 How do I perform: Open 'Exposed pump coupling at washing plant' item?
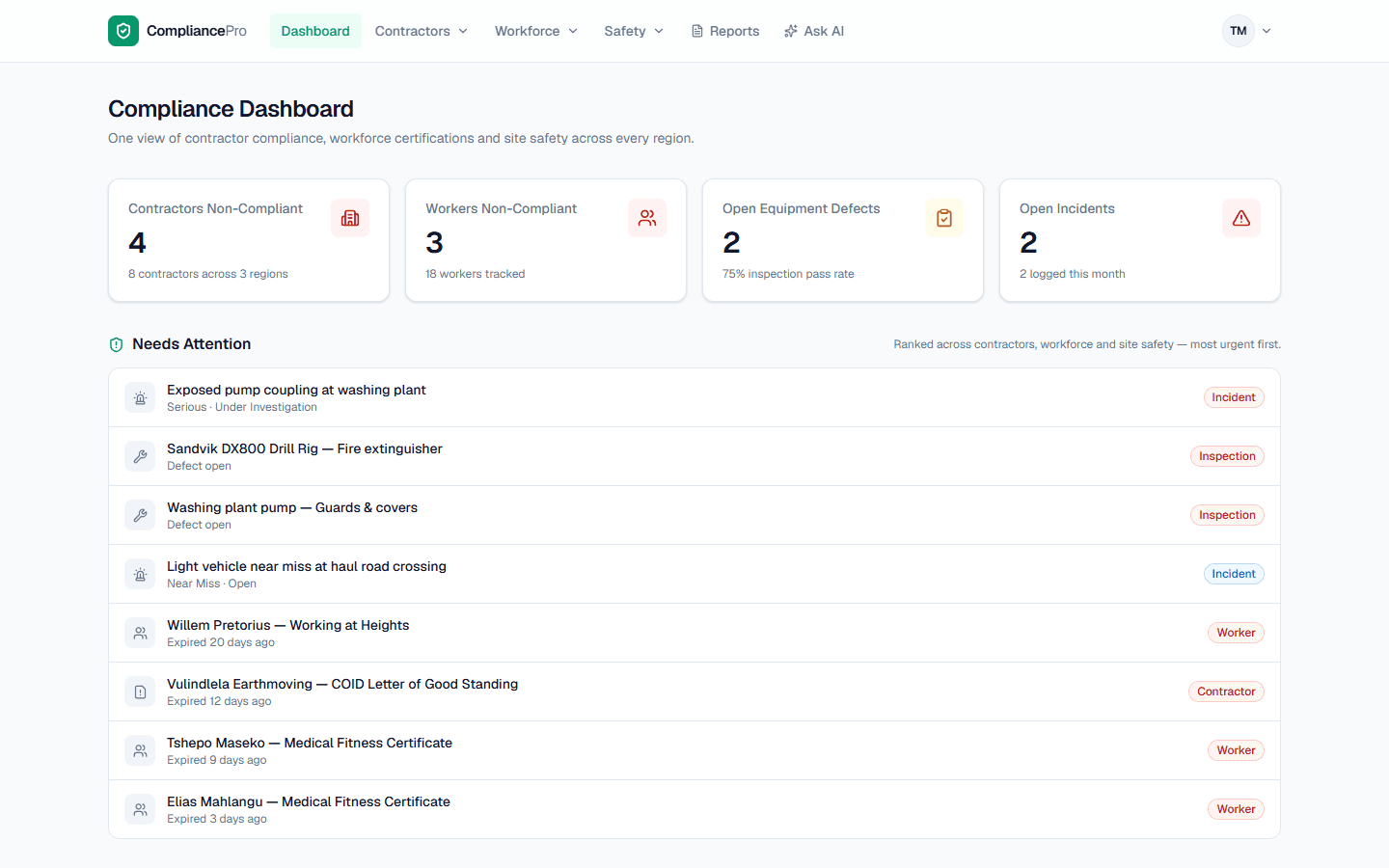(x=694, y=397)
